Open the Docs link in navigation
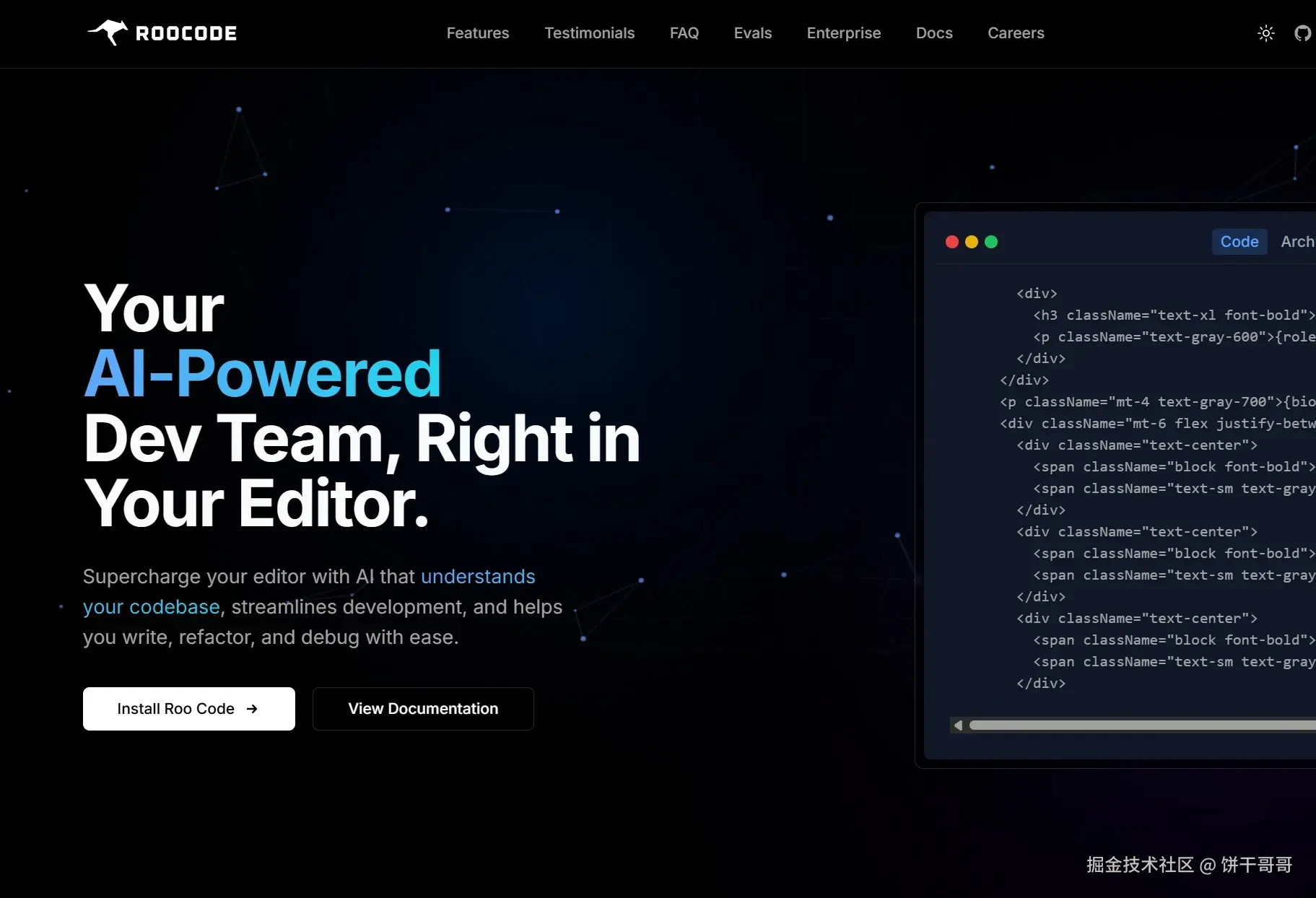 click(934, 33)
